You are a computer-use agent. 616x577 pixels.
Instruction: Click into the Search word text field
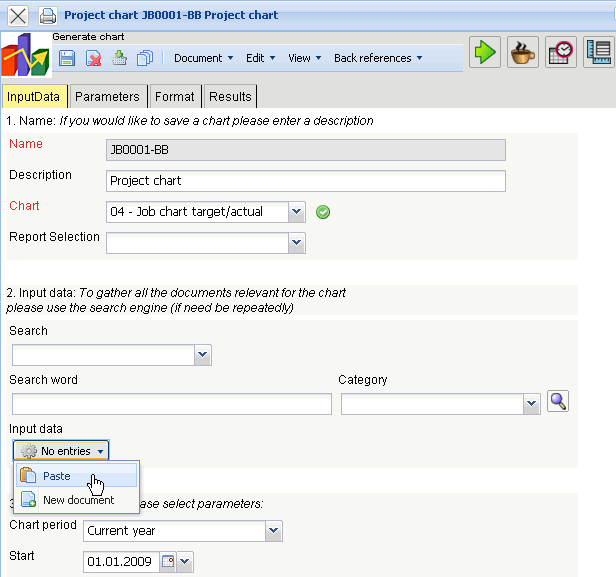tap(172, 404)
